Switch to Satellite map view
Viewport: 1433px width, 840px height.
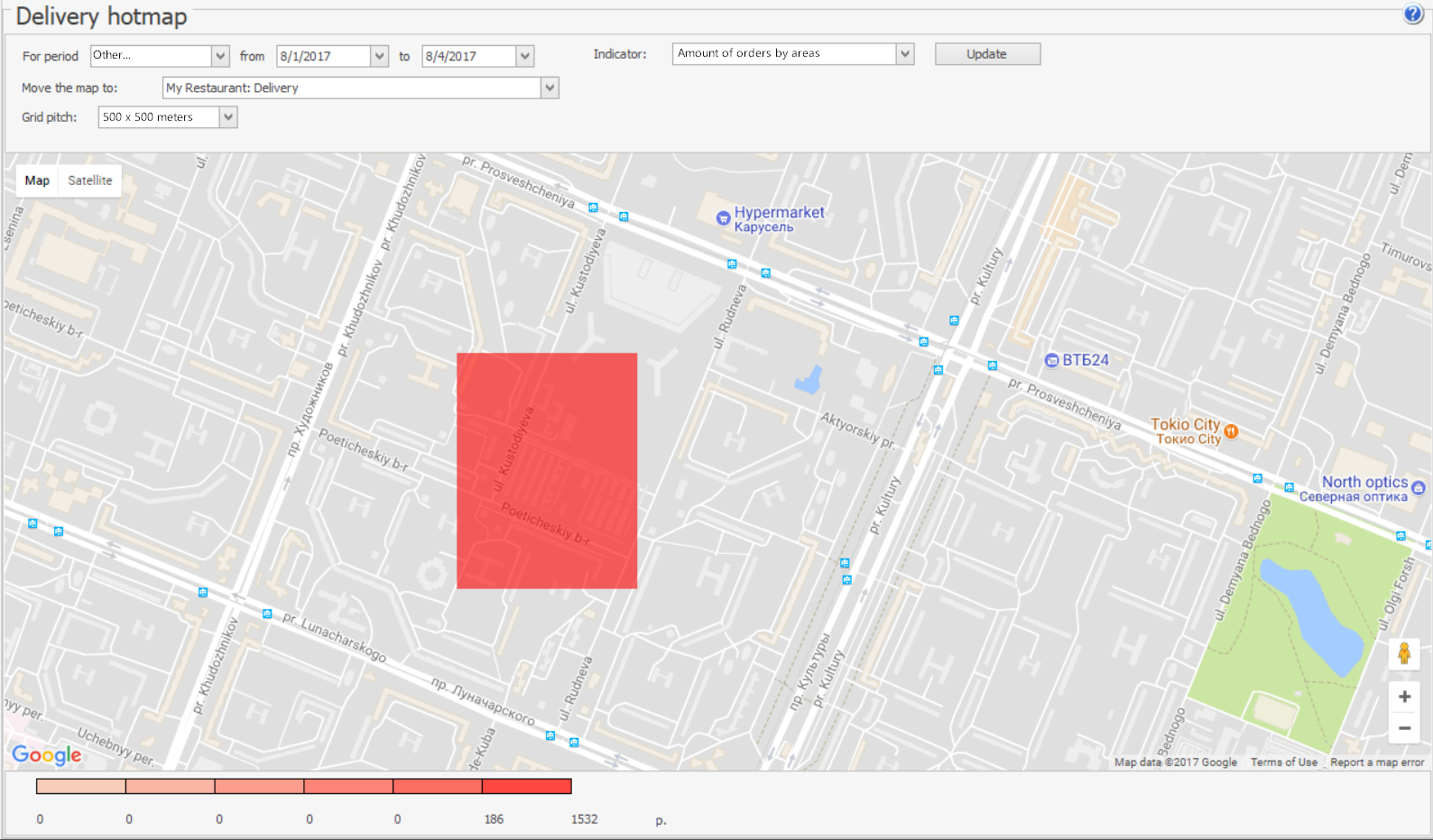point(90,180)
